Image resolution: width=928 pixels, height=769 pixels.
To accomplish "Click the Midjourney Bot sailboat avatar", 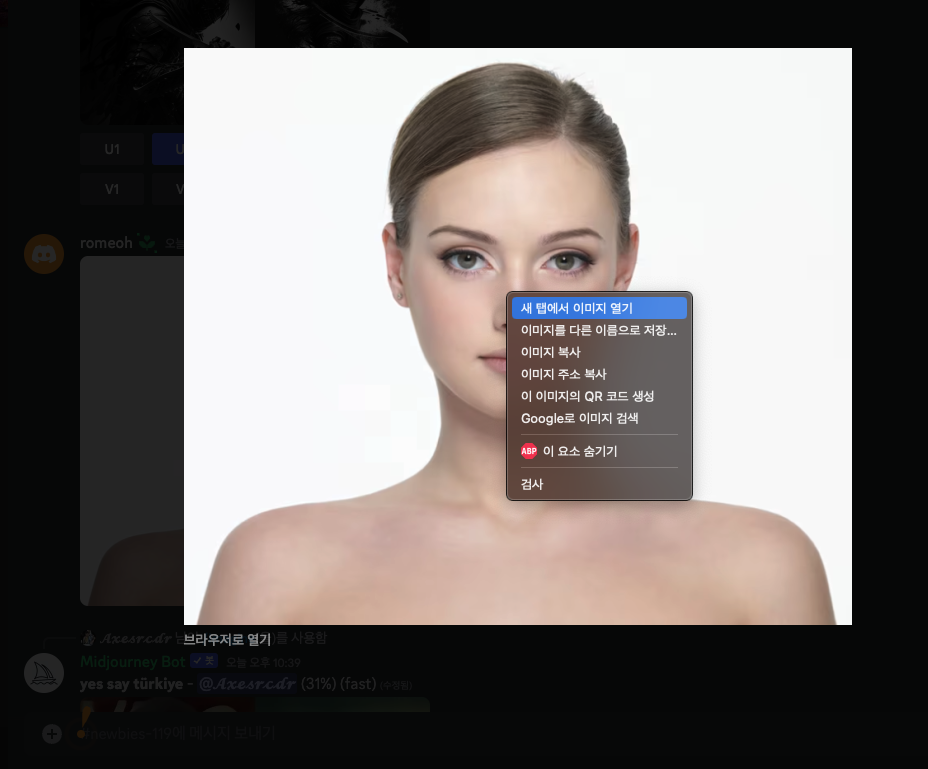I will (x=44, y=674).
